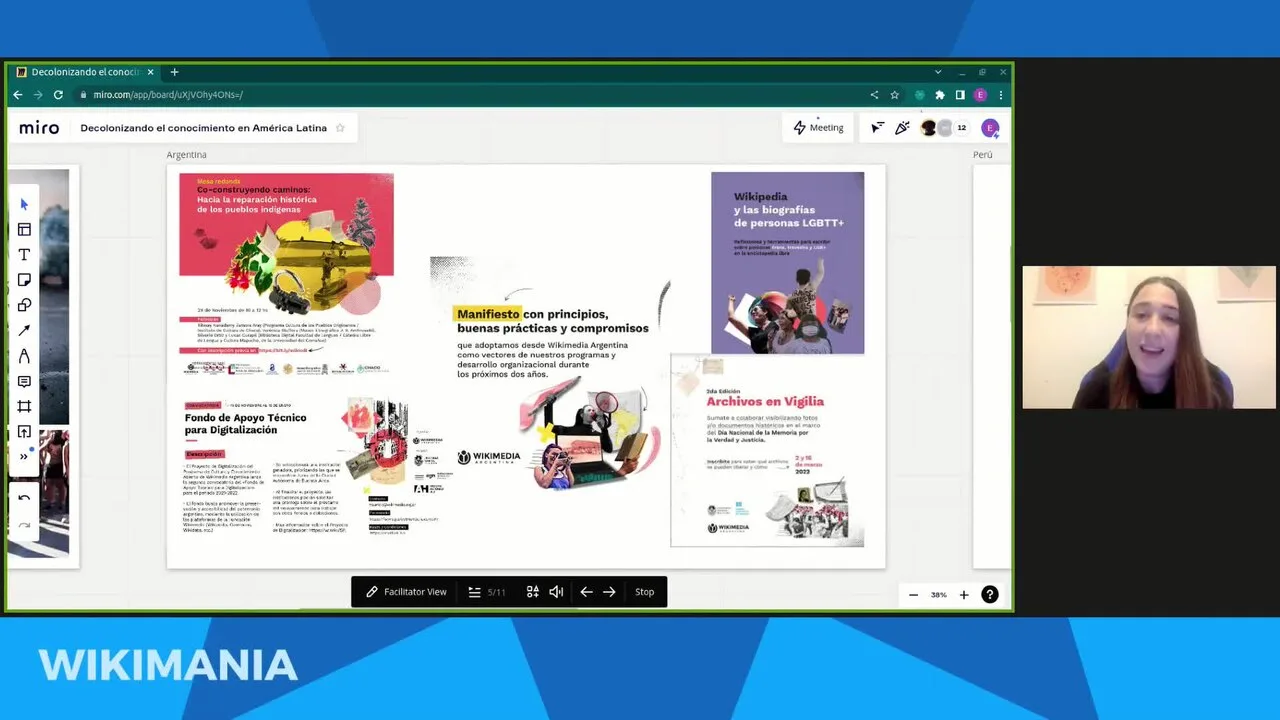Open the templates tool in sidebar

point(24,229)
